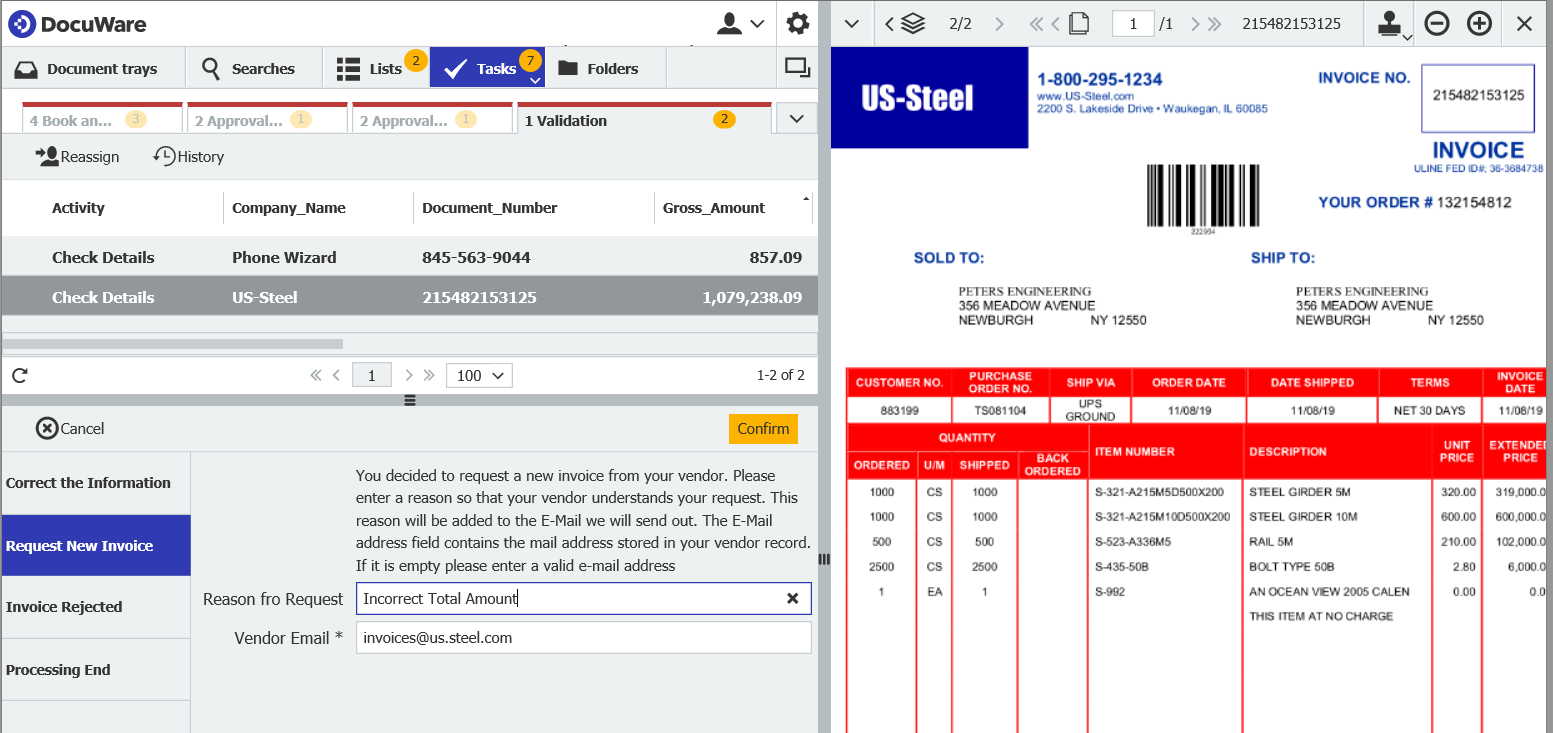Click the Reassign icon

77,156
